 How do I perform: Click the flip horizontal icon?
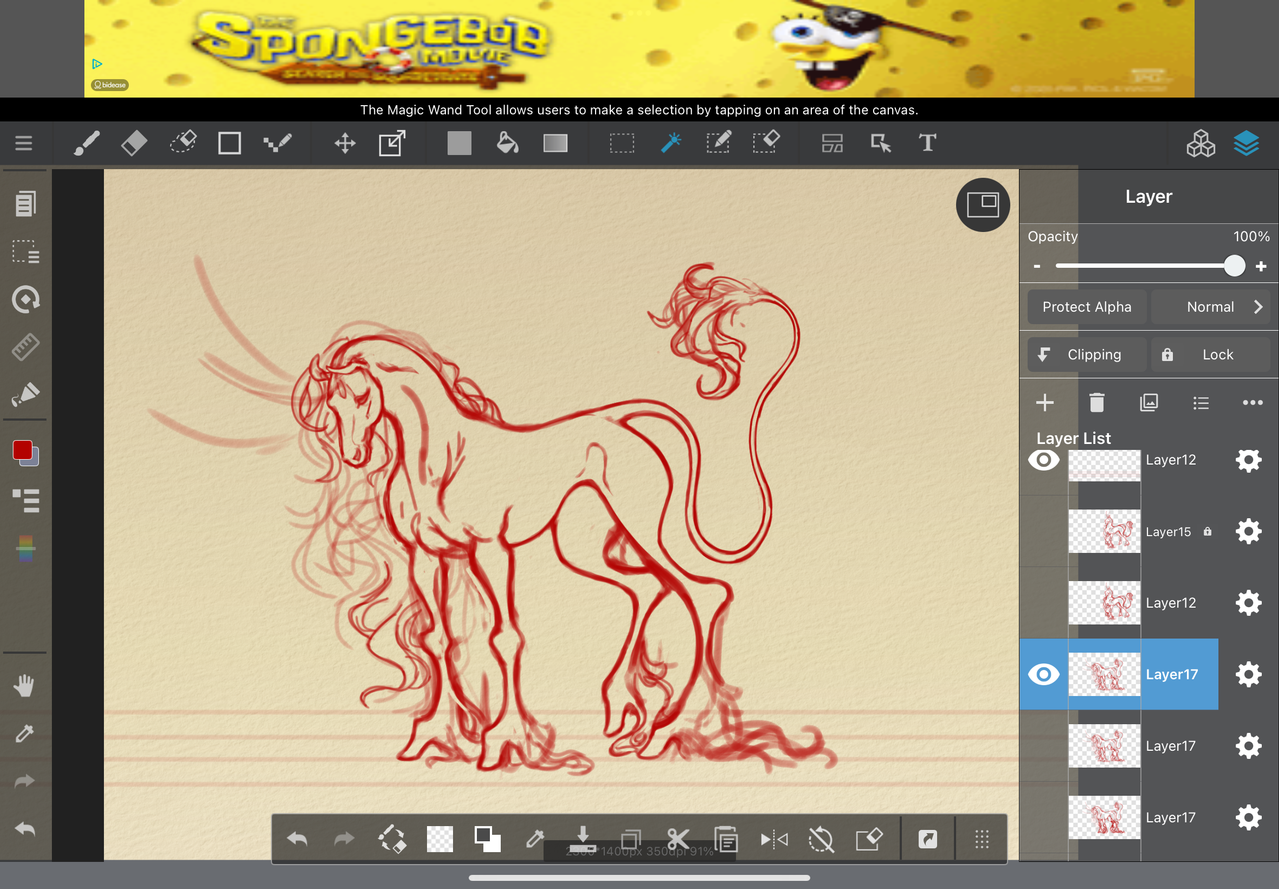(774, 839)
